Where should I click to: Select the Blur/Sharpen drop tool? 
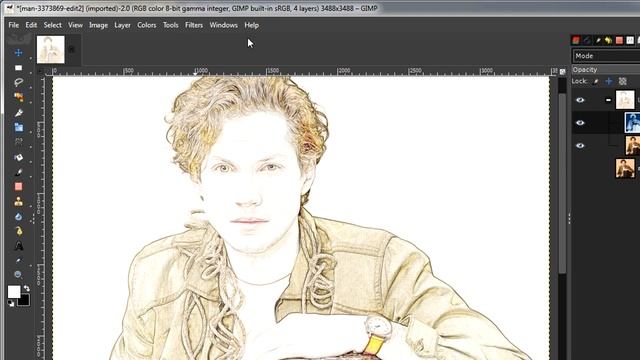(18, 216)
